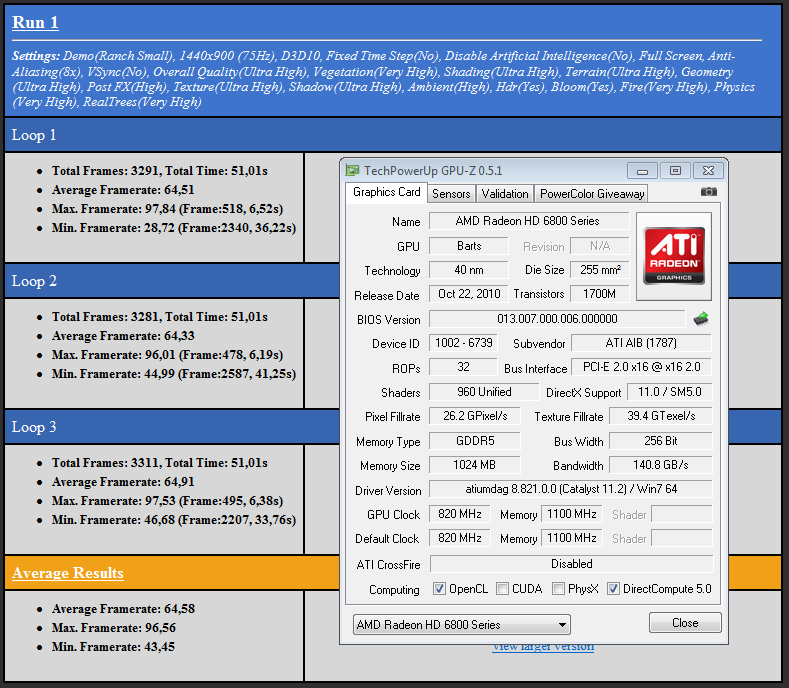Click the BIOS Version field 013.007.000.006.000000
The height and width of the screenshot is (688, 789).
(557, 319)
